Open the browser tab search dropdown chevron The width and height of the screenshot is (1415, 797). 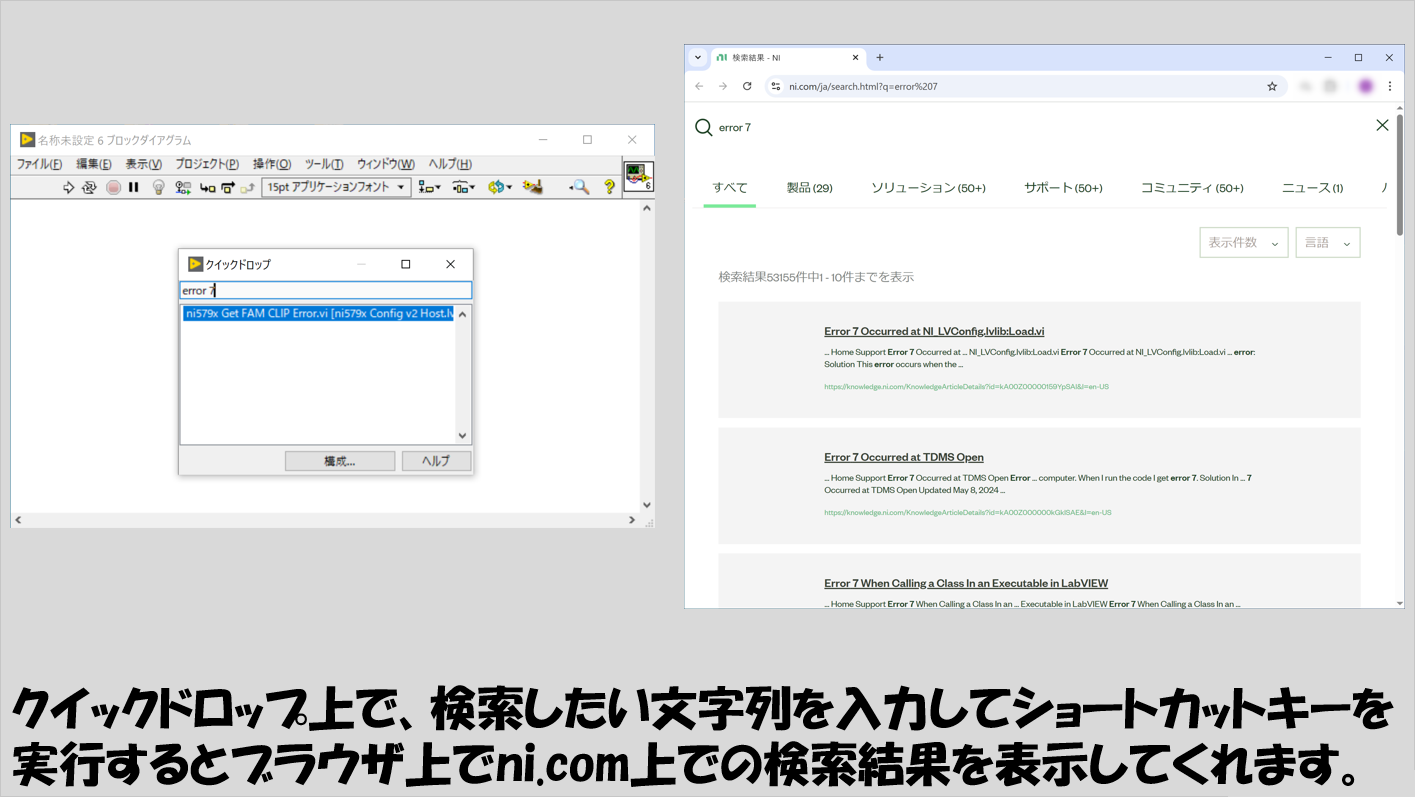click(697, 58)
